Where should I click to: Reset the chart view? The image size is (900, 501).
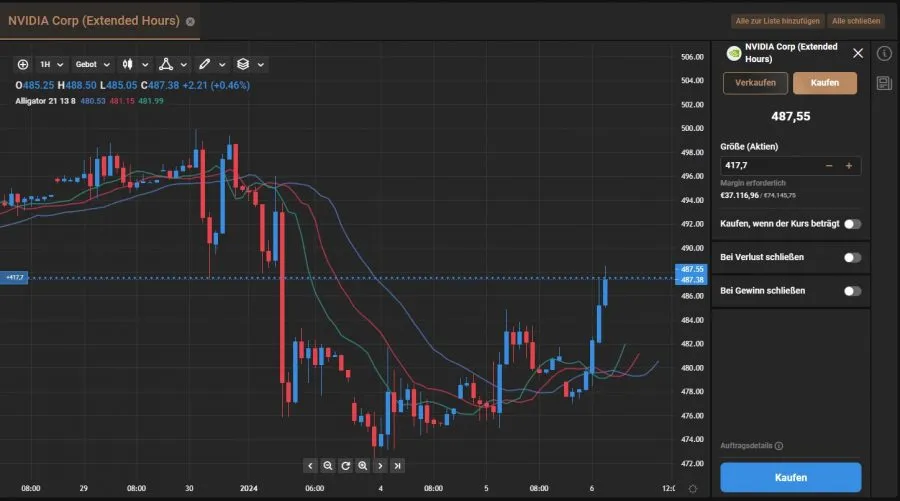pos(345,465)
